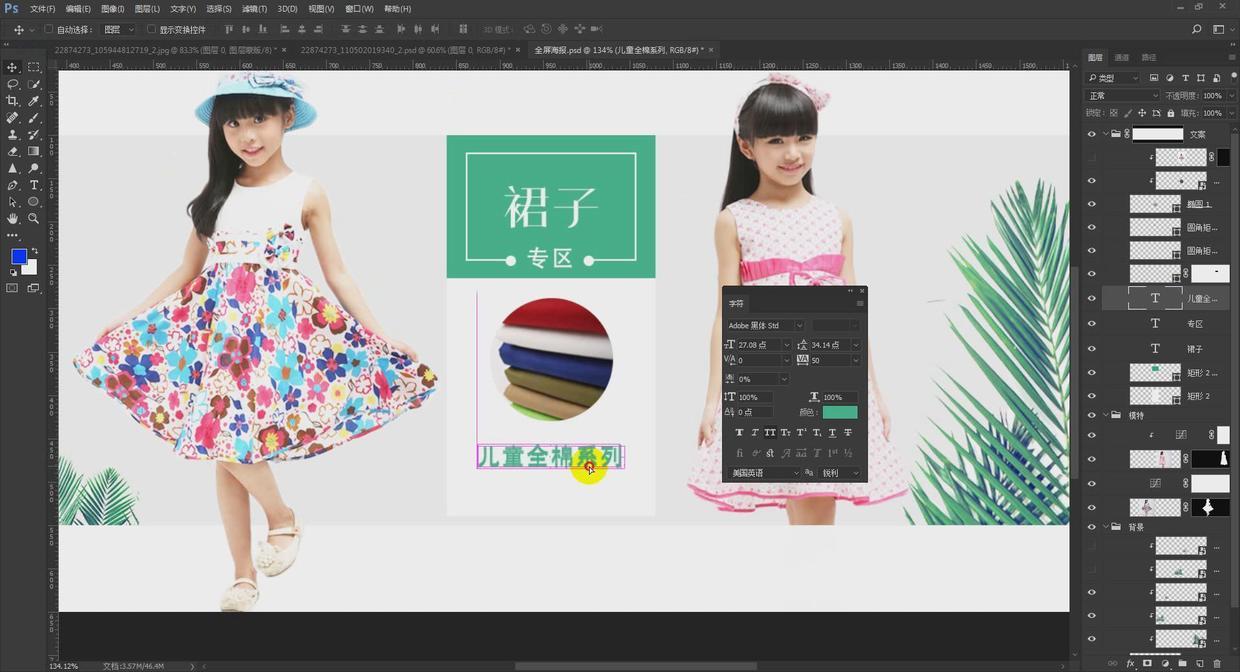Click the green text color swatch
The width and height of the screenshot is (1240, 672).
(x=840, y=412)
